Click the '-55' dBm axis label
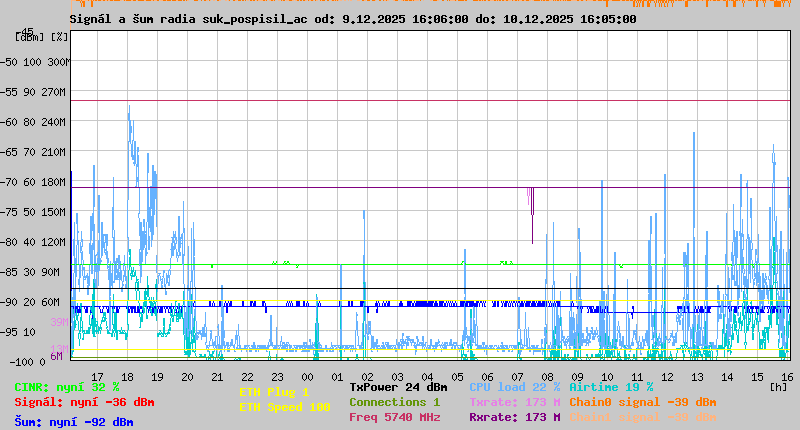Viewport: 800px width, 430px height. pos(9,92)
